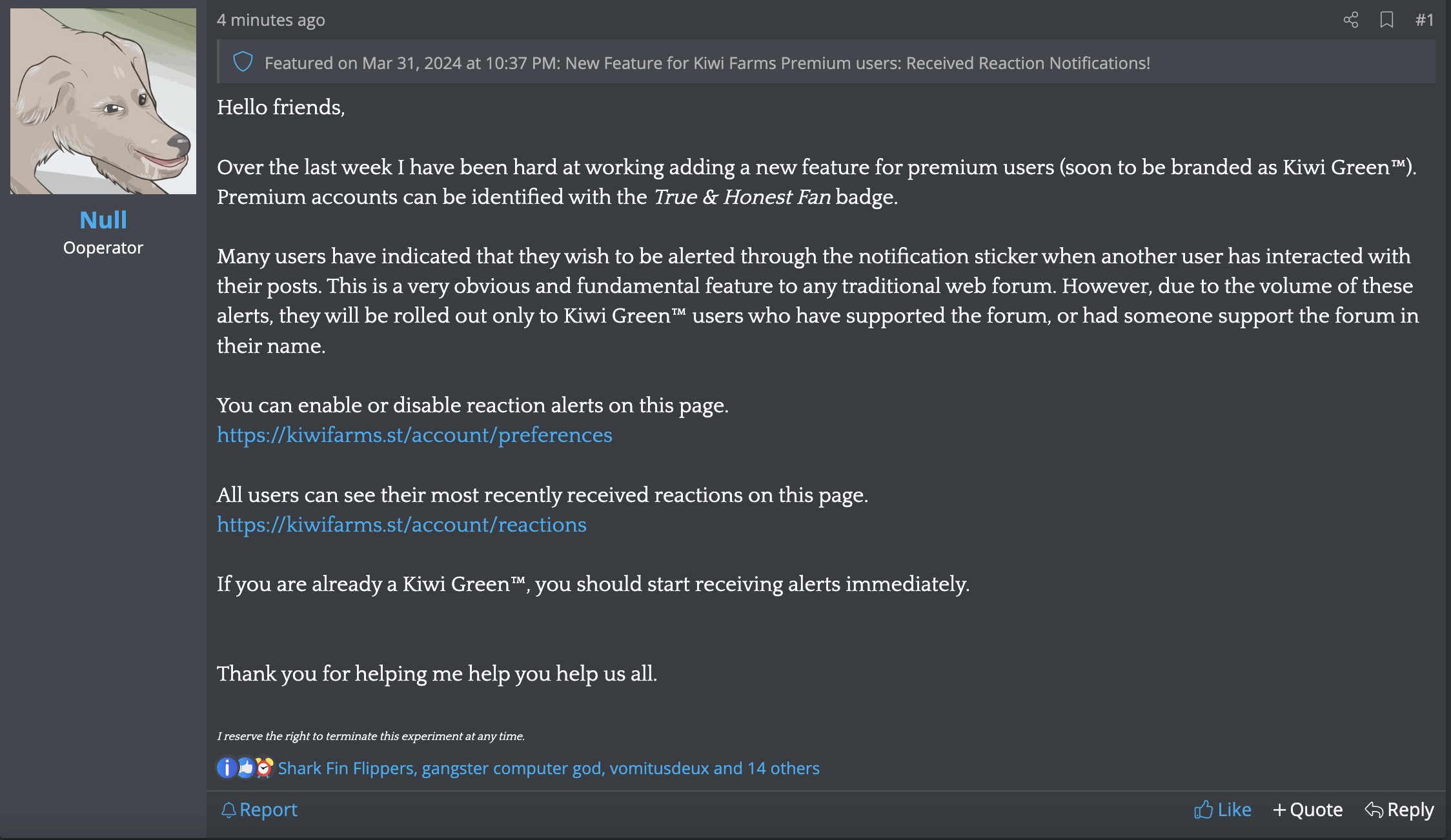Click the share post icon

point(1350,20)
